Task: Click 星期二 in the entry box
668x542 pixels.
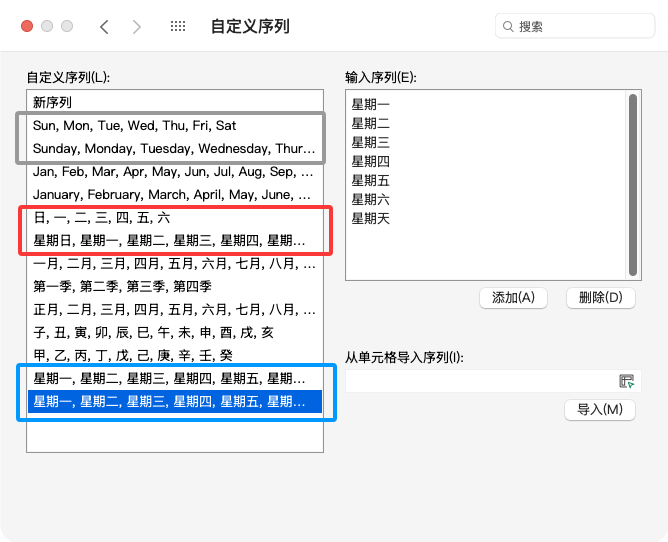Action: click(370, 124)
